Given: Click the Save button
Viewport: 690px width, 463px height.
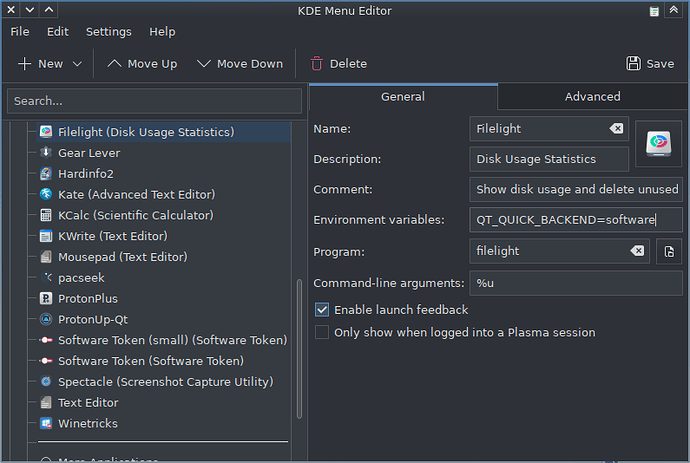Looking at the screenshot, I should [x=650, y=63].
